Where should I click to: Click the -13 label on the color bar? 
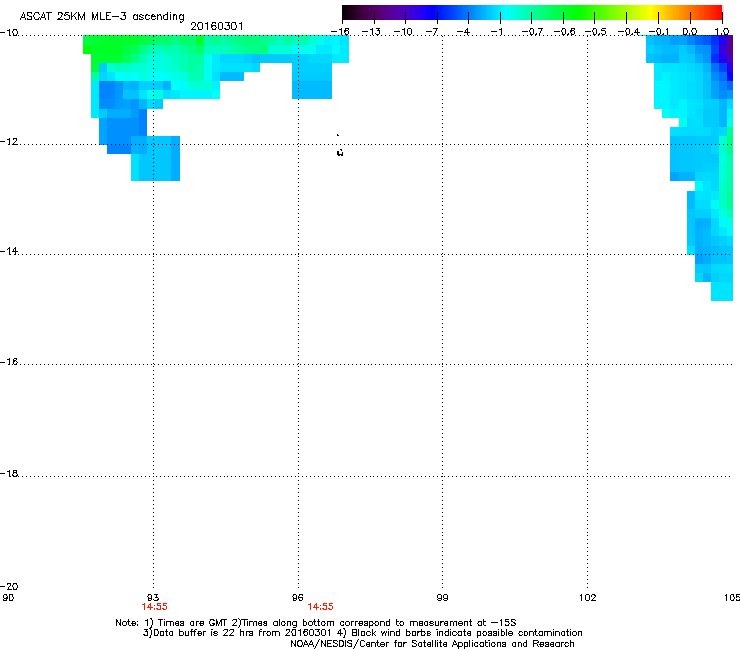(x=371, y=32)
